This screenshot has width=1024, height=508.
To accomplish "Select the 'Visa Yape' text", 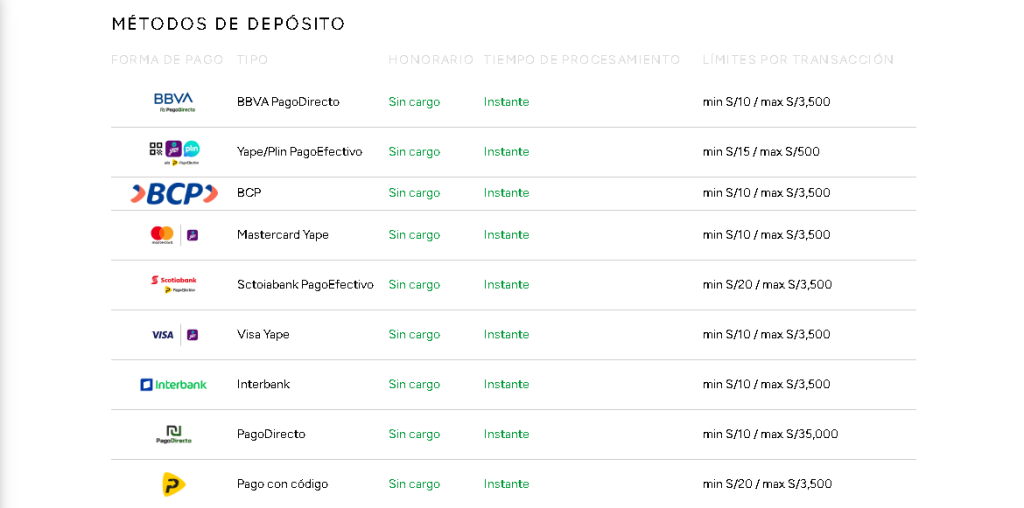I will point(263,334).
